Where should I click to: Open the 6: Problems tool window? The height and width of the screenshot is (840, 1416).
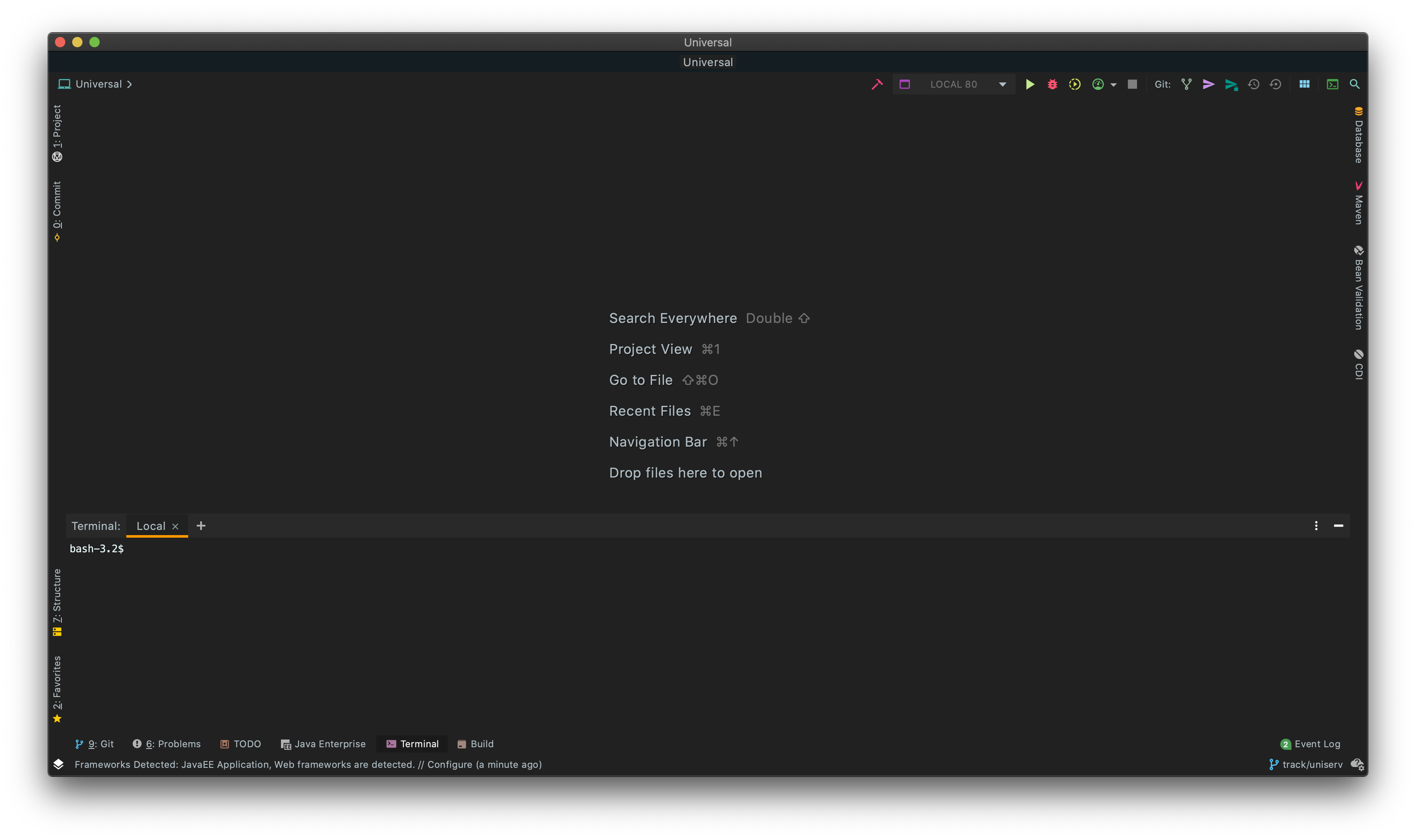(166, 744)
